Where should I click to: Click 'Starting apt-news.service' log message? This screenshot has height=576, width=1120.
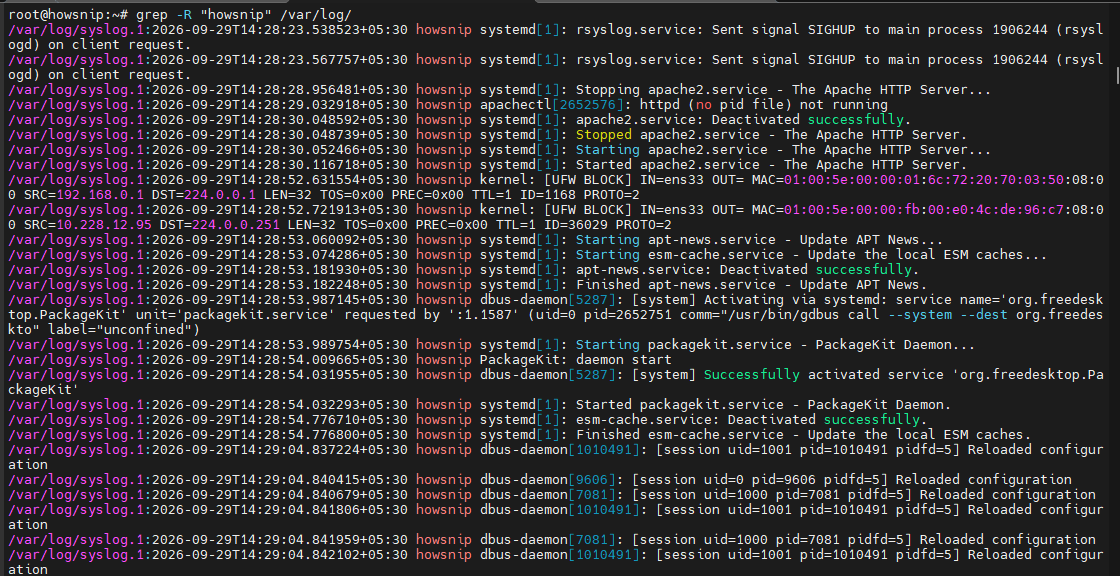pos(759,239)
